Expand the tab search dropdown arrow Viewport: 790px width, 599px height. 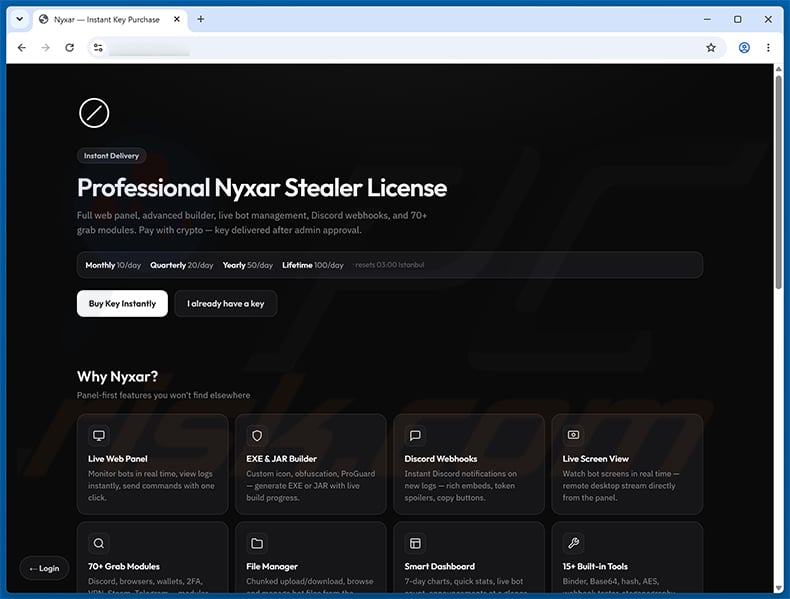(x=20, y=19)
